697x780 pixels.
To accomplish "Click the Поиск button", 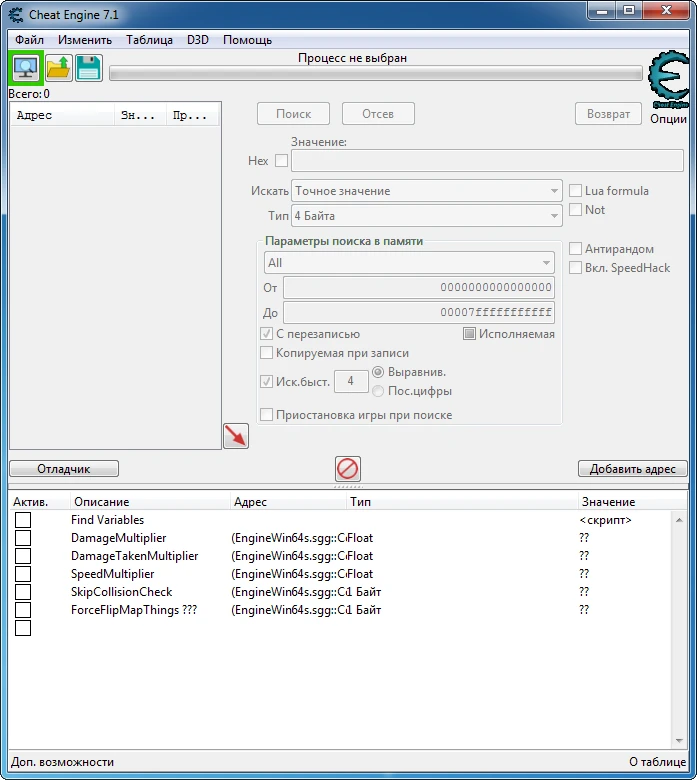I will click(294, 114).
